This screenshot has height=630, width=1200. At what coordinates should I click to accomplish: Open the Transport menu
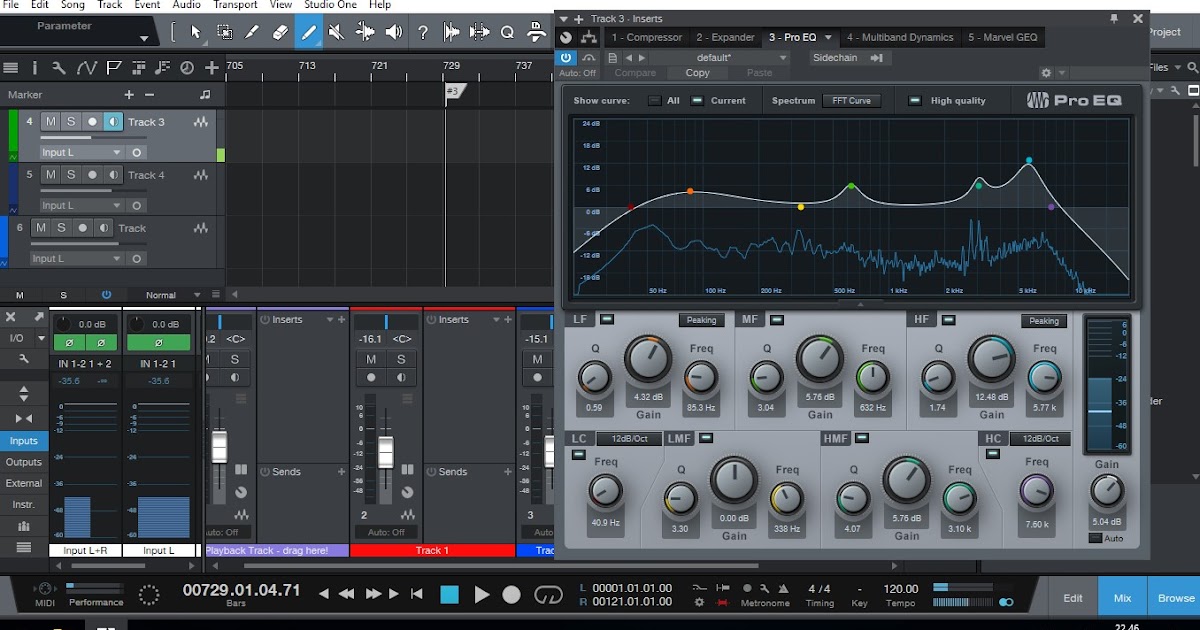235,5
